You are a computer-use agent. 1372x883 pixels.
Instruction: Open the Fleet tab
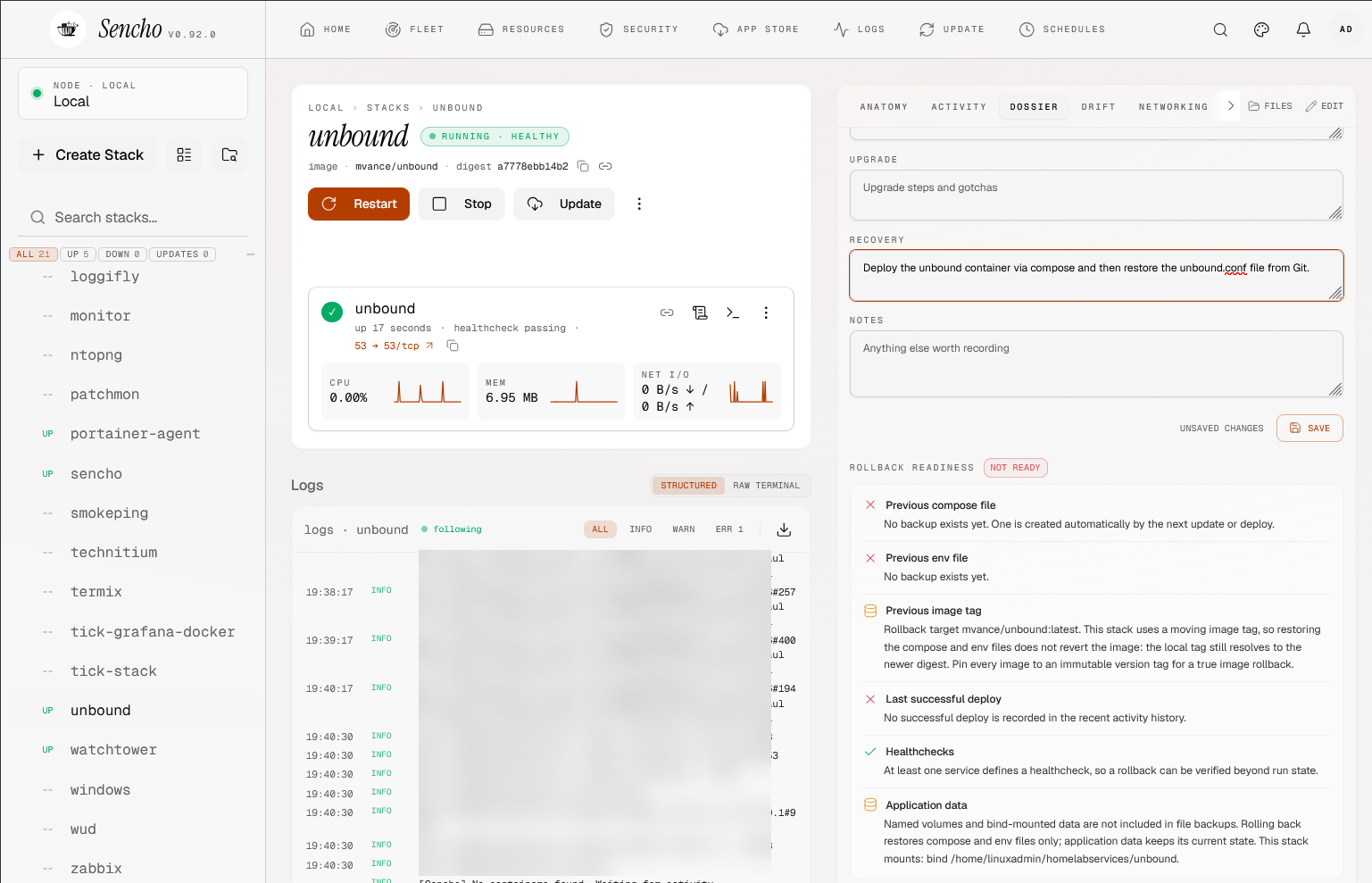click(x=414, y=29)
